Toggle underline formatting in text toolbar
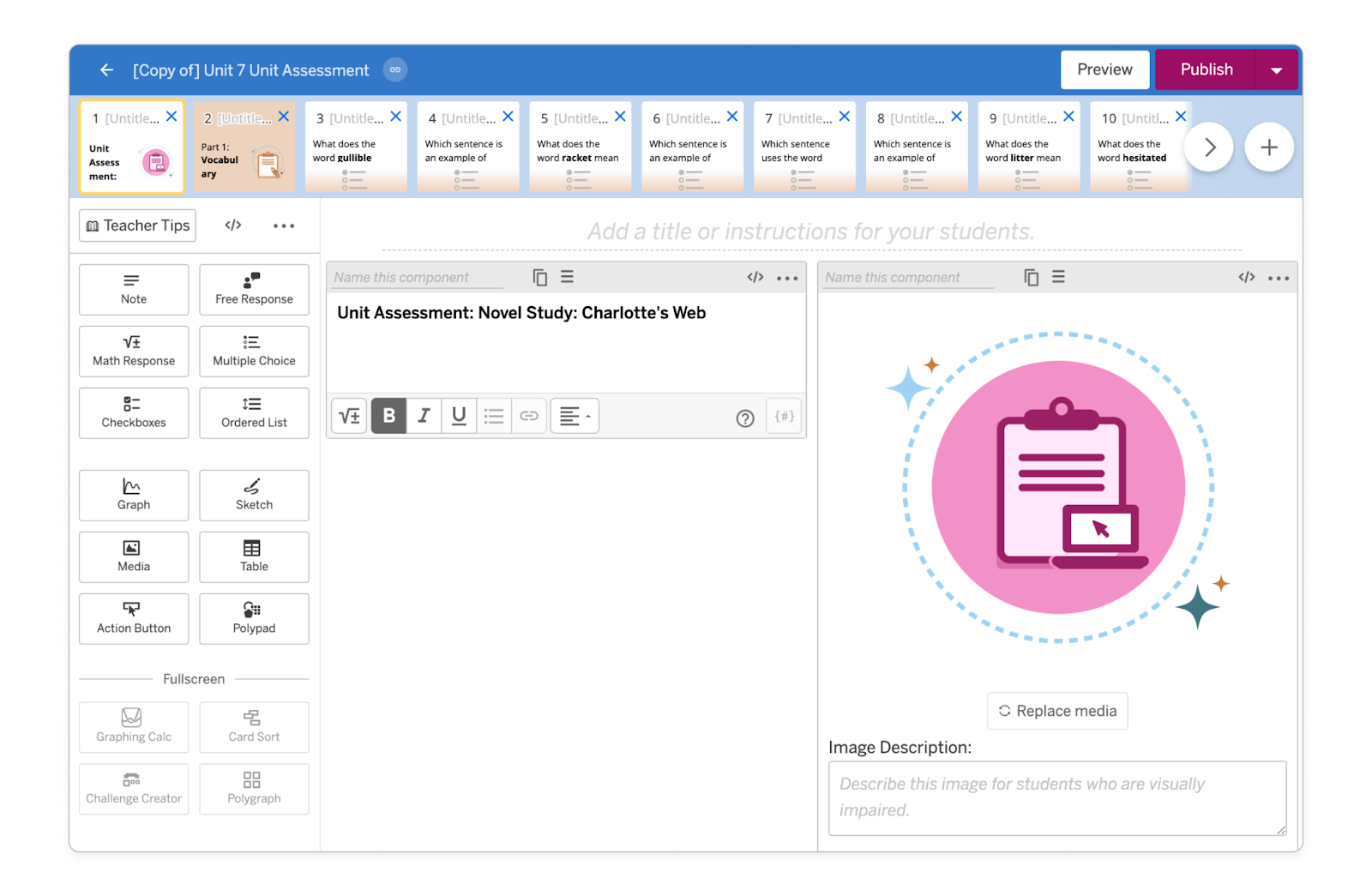The width and height of the screenshot is (1372, 896). tap(459, 416)
